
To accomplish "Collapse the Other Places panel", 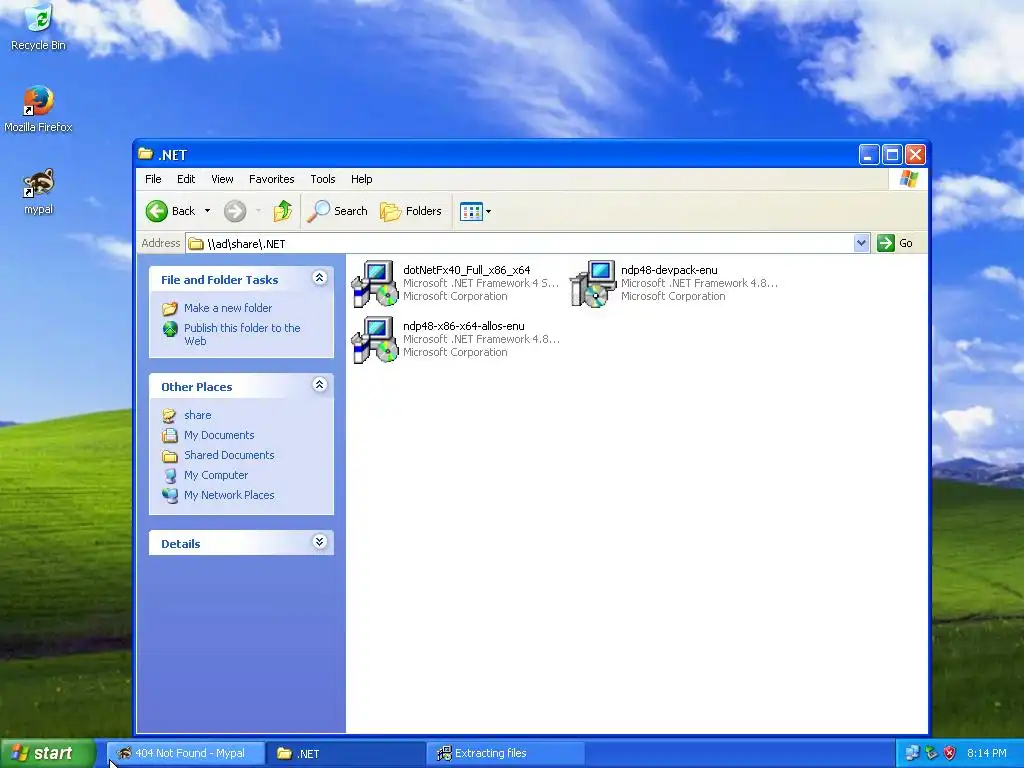I will [x=319, y=385].
